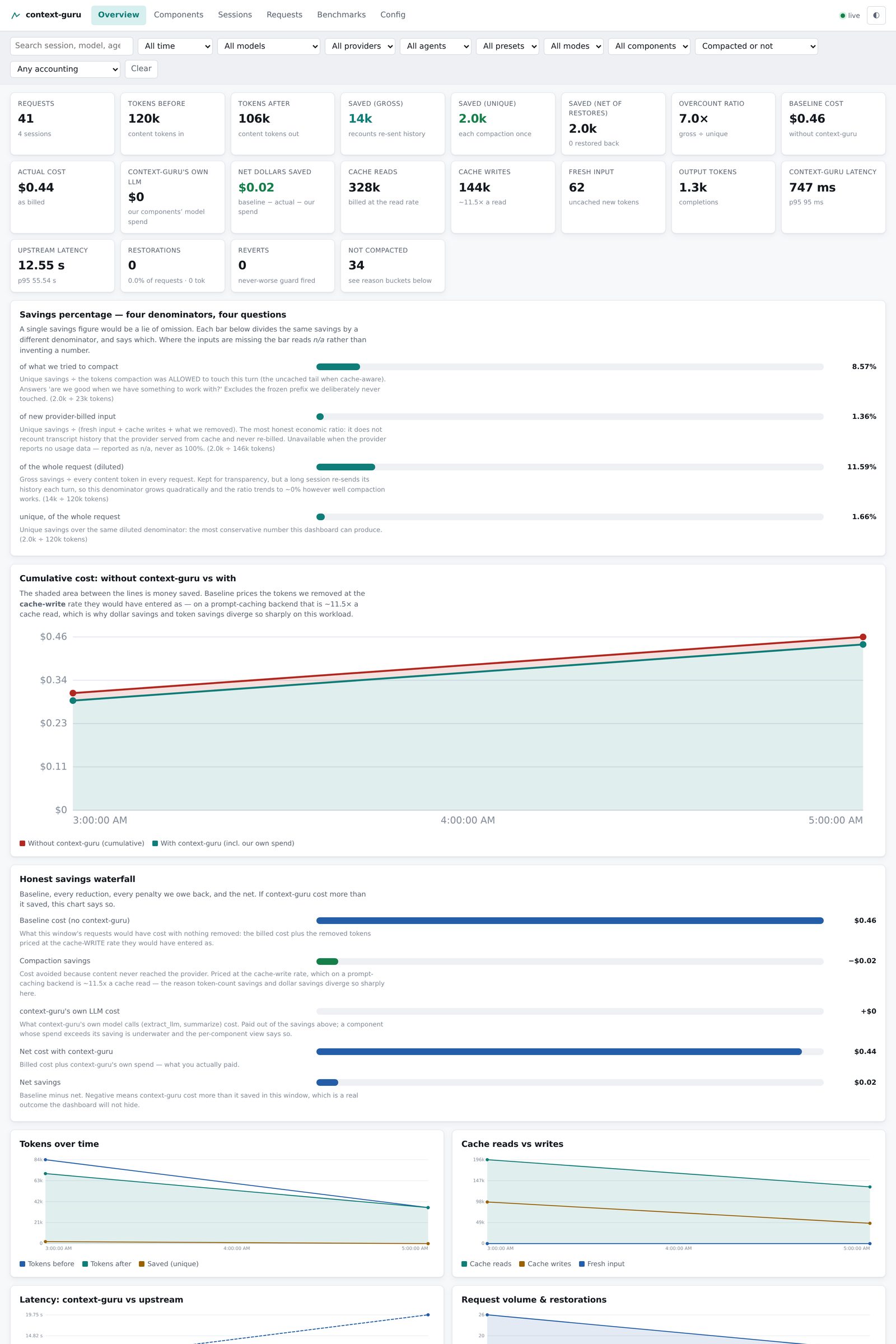Click the 'Latency: context-guru vs upstream' heading
Viewport: 896px width, 1344px height.
tap(101, 1300)
